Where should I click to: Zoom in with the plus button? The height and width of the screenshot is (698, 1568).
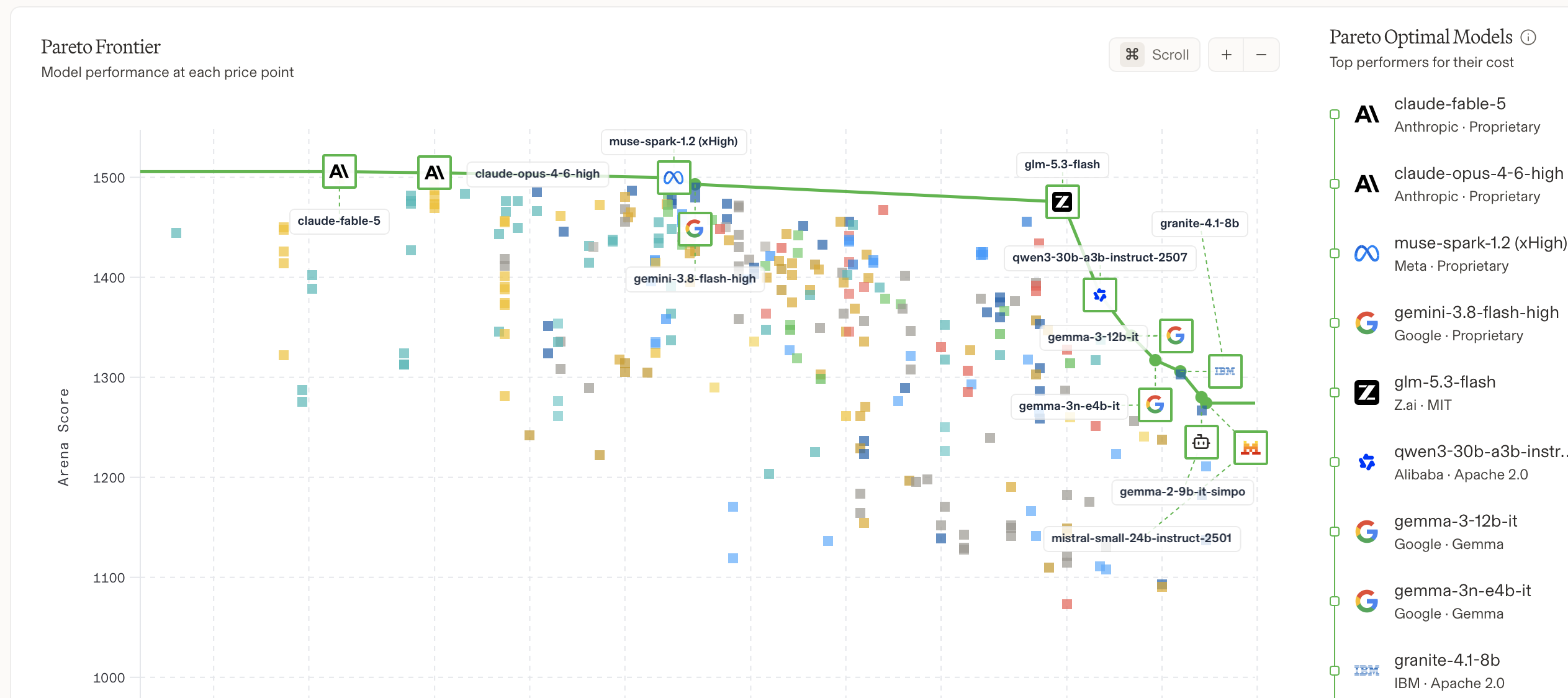tap(1227, 55)
